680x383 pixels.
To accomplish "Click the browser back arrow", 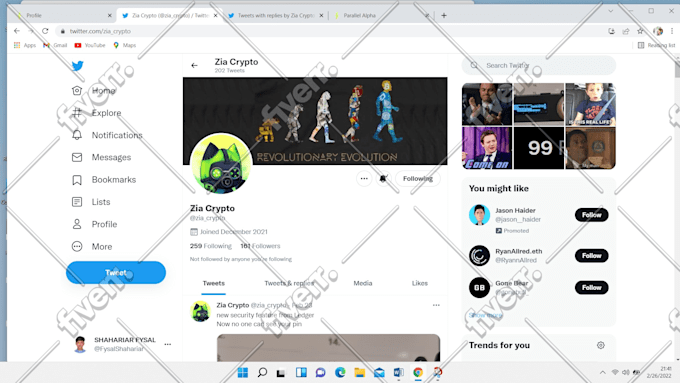I will (x=17, y=31).
